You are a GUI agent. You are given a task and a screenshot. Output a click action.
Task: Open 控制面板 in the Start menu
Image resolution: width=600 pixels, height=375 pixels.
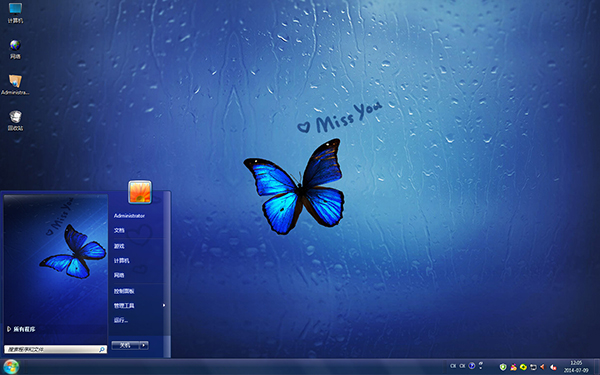tap(124, 291)
